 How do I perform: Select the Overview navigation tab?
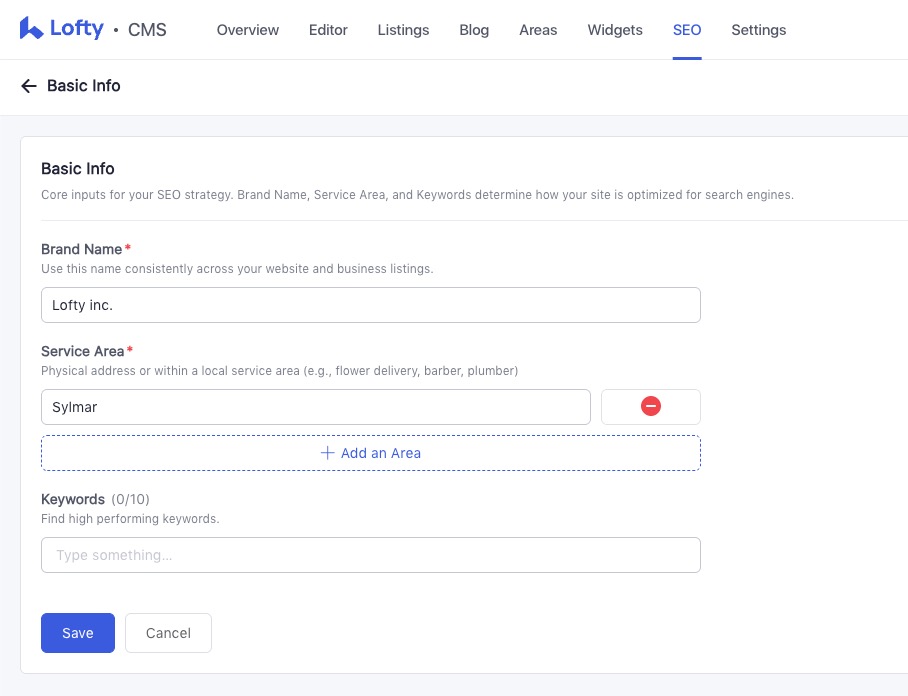247,30
